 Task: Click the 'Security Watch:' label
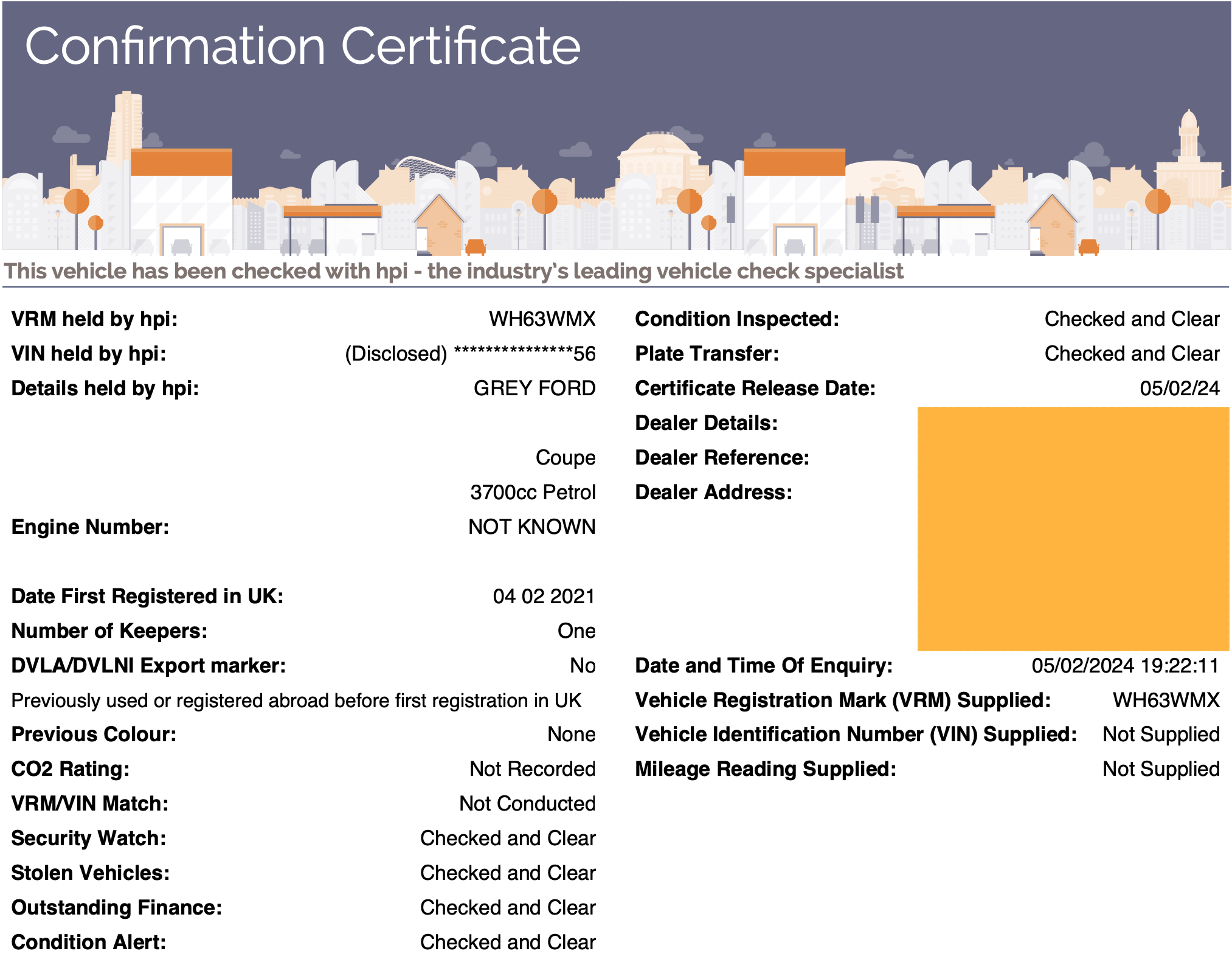[89, 838]
